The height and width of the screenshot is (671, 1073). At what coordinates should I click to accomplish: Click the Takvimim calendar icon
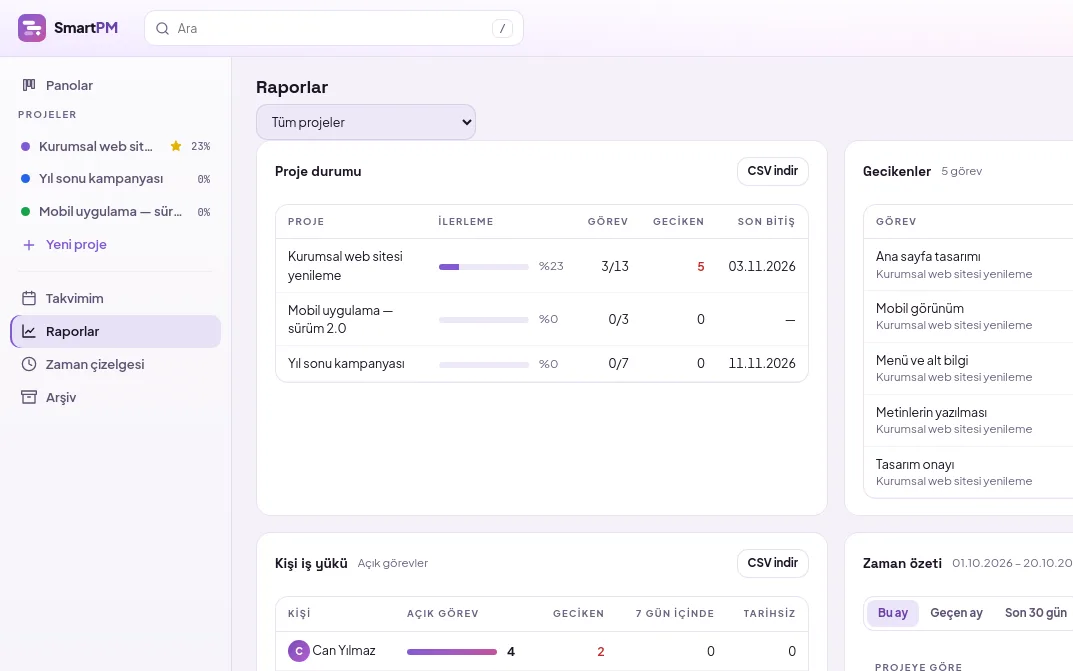(x=29, y=298)
